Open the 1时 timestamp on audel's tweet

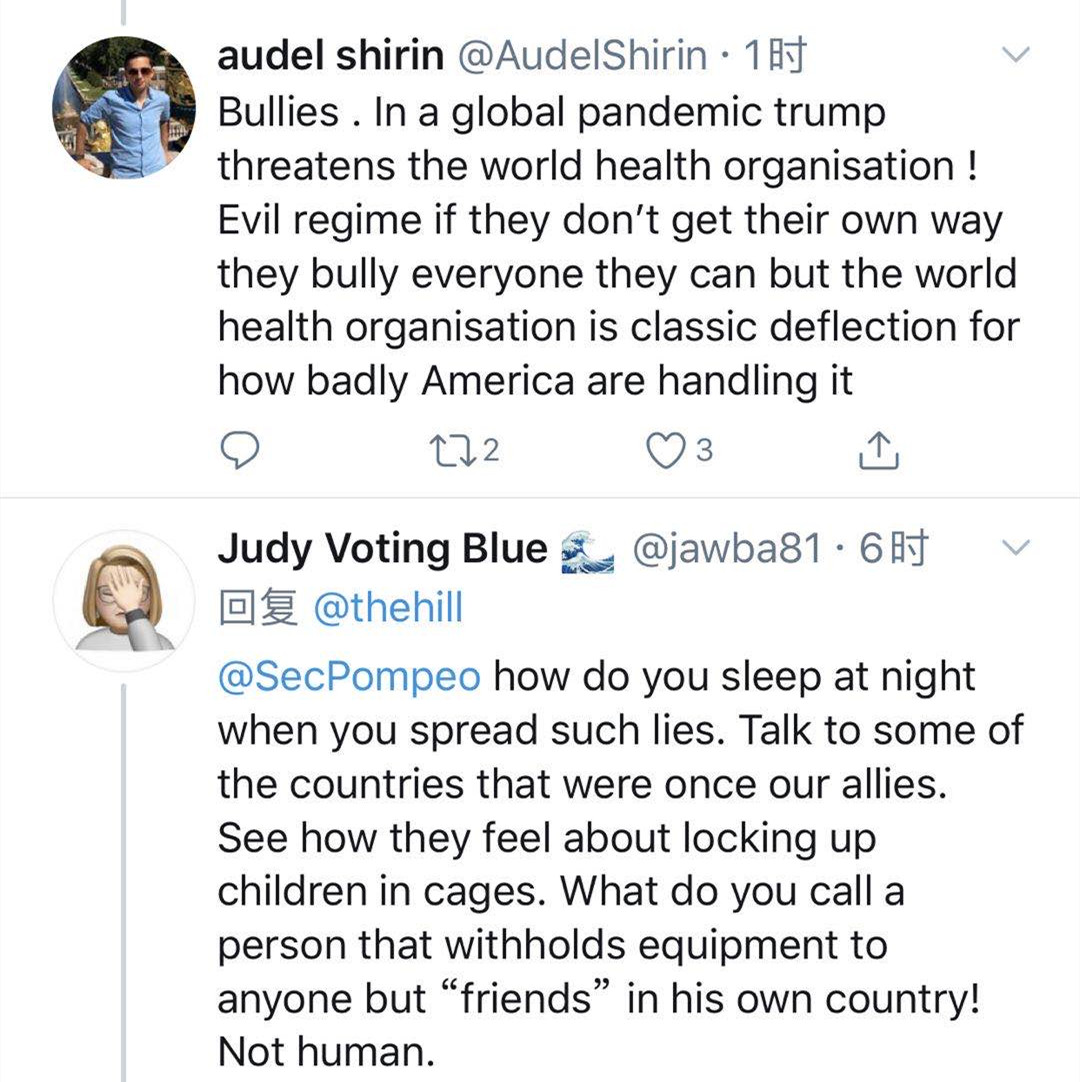pyautogui.click(x=775, y=56)
